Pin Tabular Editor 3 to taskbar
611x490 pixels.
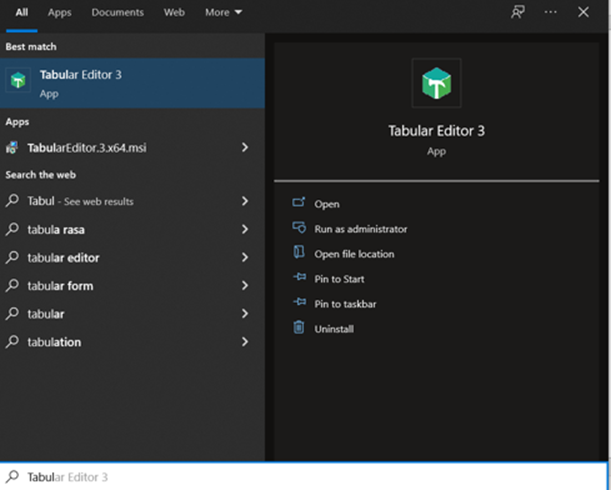tap(345, 304)
